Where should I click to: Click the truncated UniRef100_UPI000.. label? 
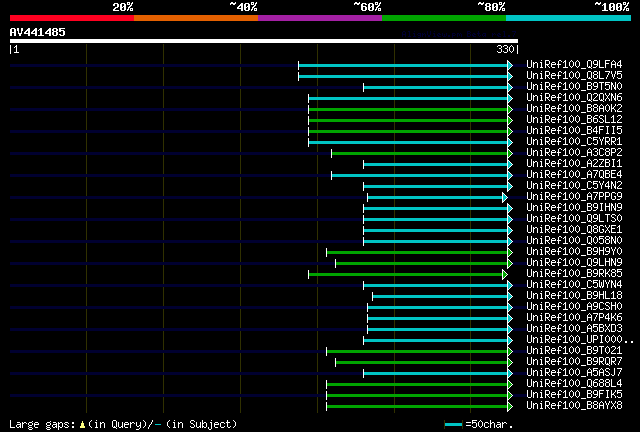580,340
